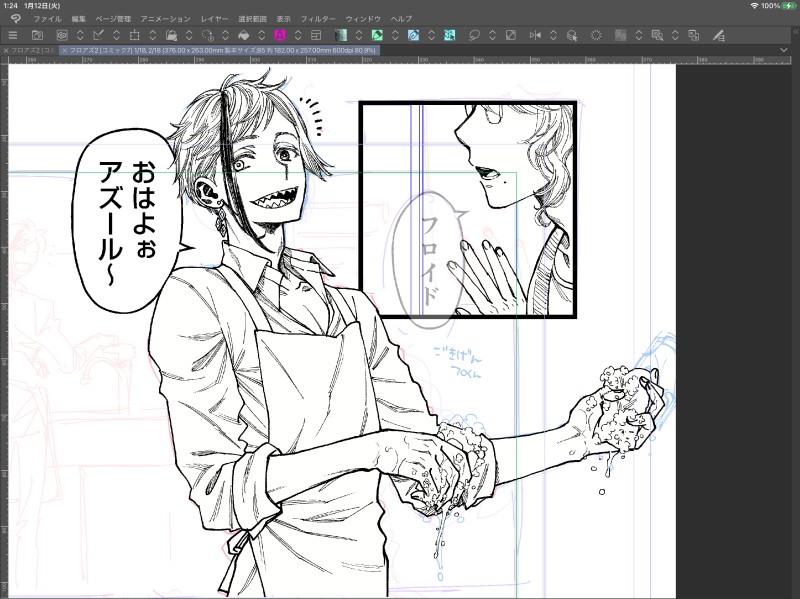Click the Wi-Fi status icon

click(x=754, y=6)
